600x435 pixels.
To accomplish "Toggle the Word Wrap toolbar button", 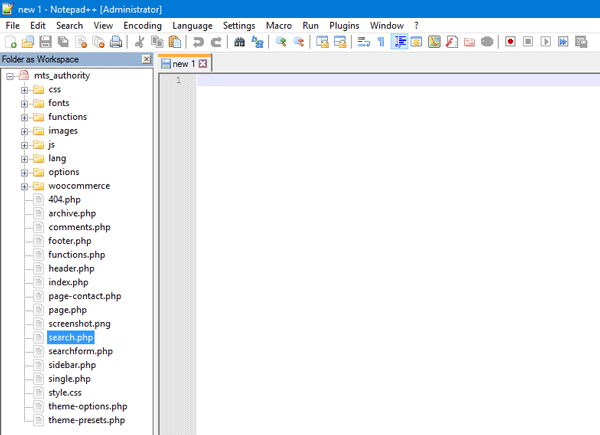I will (363, 42).
